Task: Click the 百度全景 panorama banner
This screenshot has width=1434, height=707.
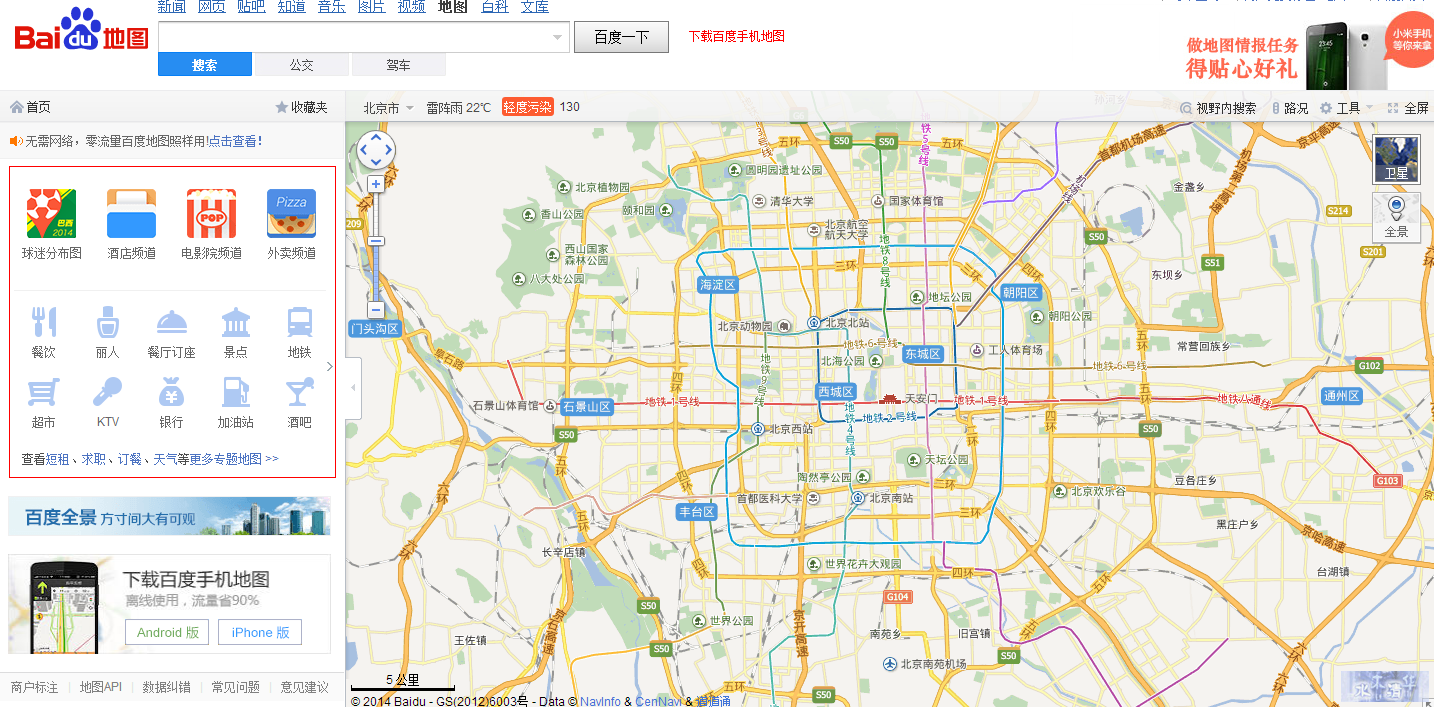Action: (x=169, y=516)
